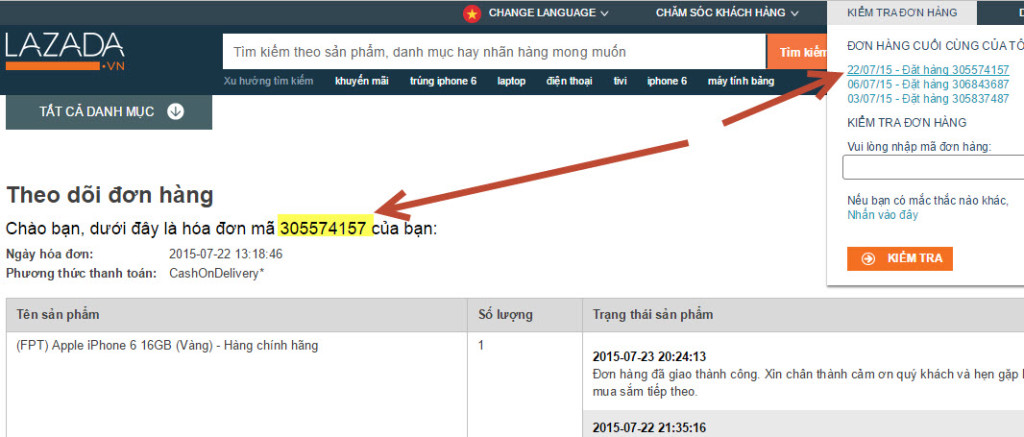Select the điện thoại trending search
Screen dimensions: 1024x437
(x=569, y=81)
